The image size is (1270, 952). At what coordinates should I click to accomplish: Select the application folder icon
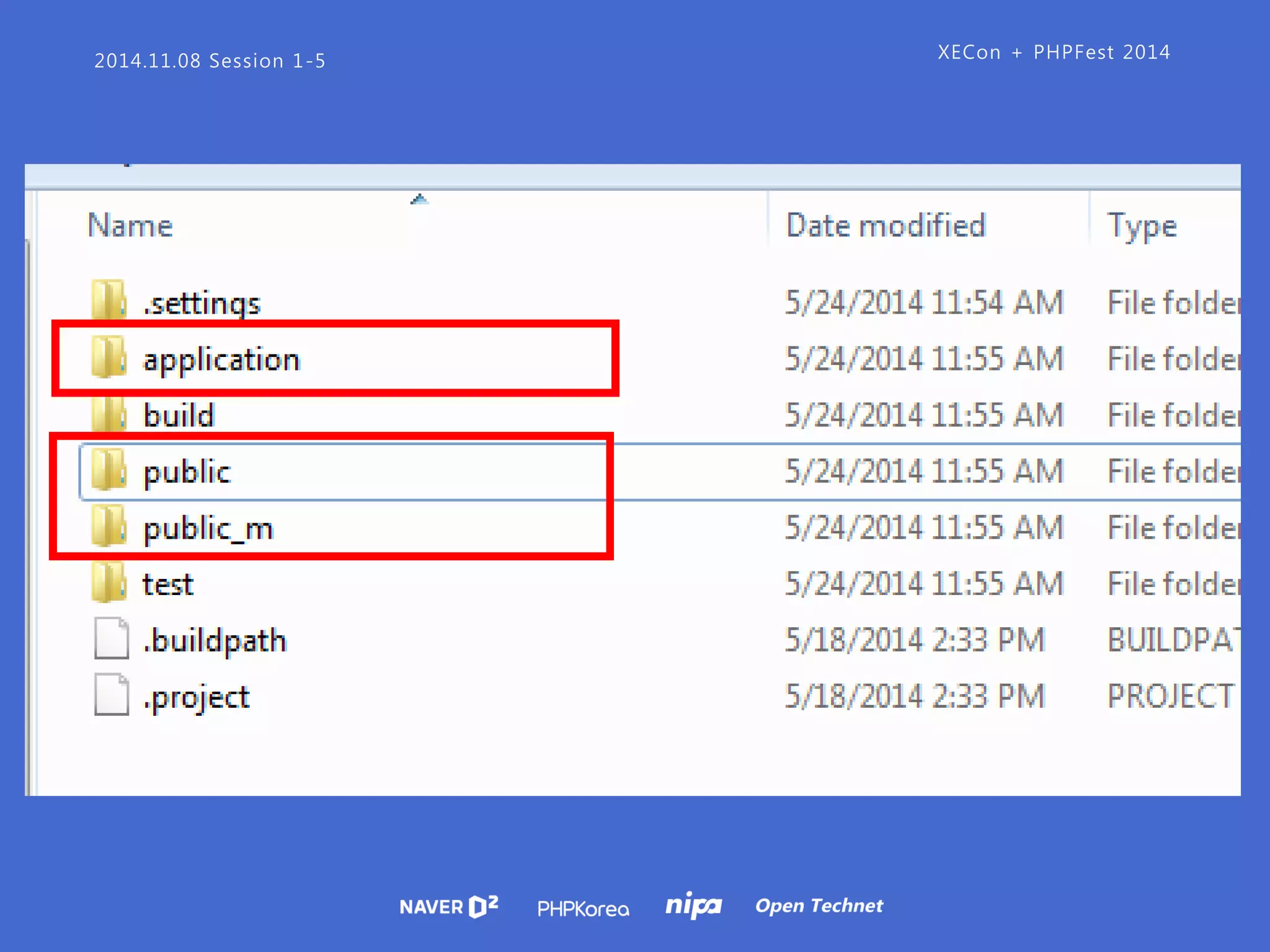[x=109, y=358]
